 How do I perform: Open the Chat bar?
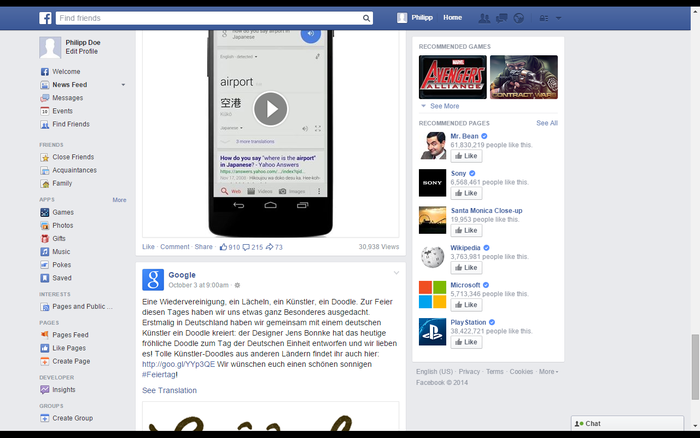627,423
